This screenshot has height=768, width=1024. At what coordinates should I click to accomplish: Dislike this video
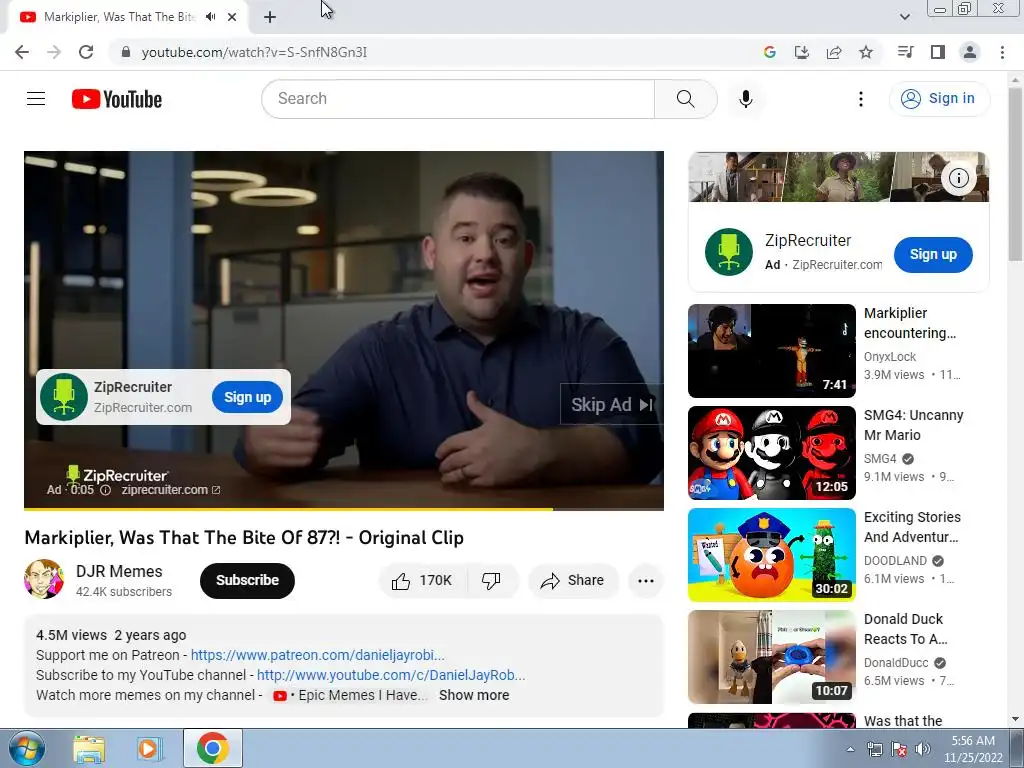(x=491, y=581)
